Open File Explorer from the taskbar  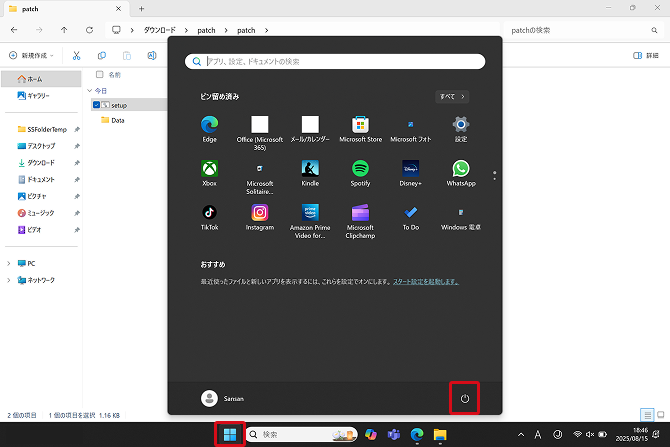(x=440, y=435)
